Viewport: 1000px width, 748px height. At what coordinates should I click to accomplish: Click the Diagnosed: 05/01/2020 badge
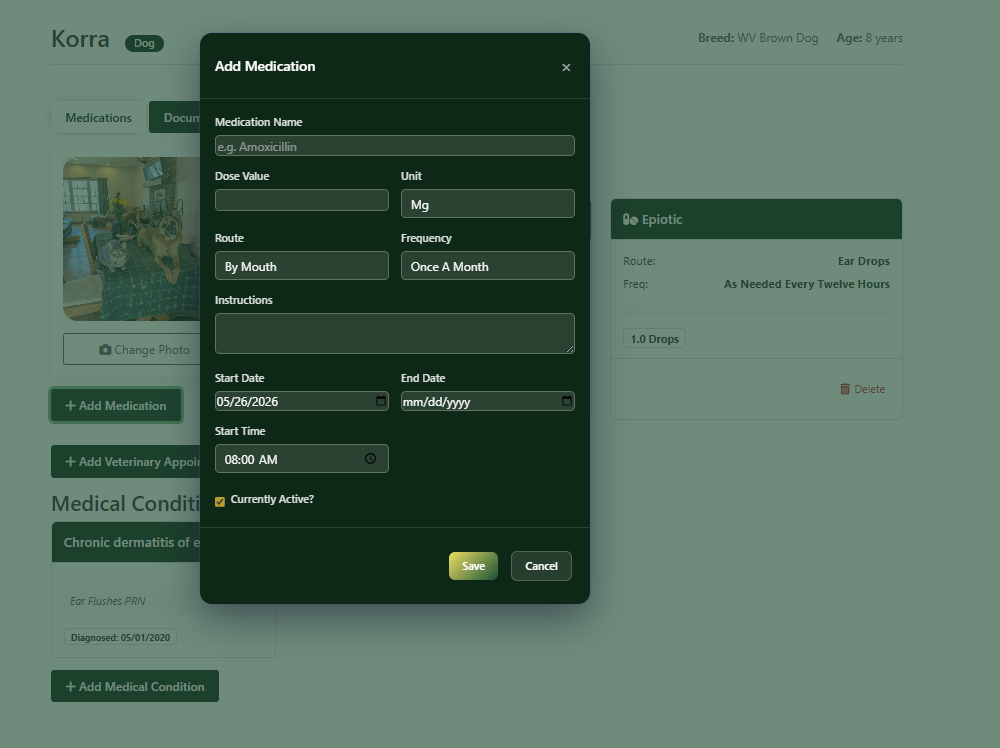(120, 637)
